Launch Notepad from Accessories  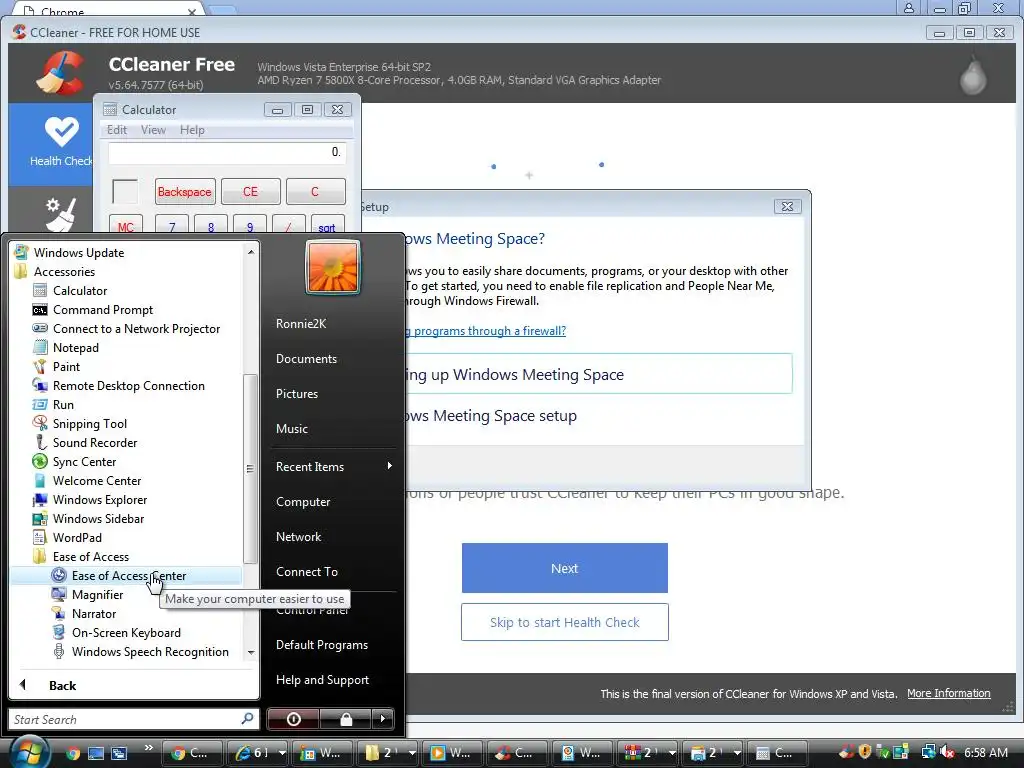click(76, 347)
